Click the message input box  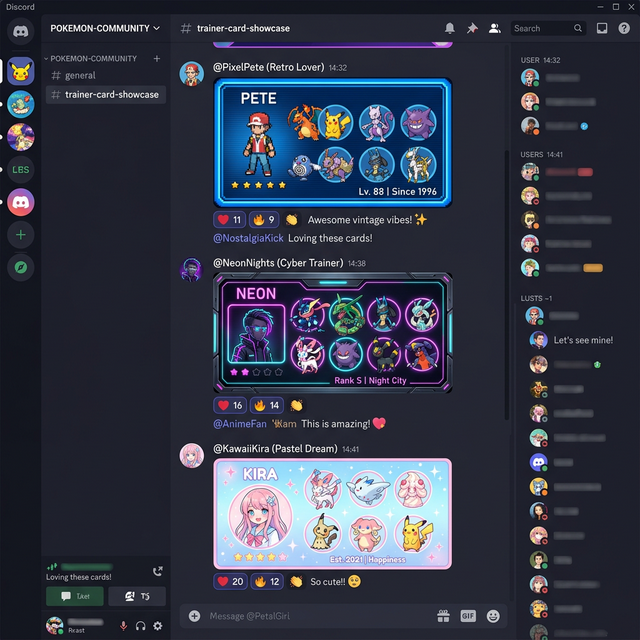318,616
